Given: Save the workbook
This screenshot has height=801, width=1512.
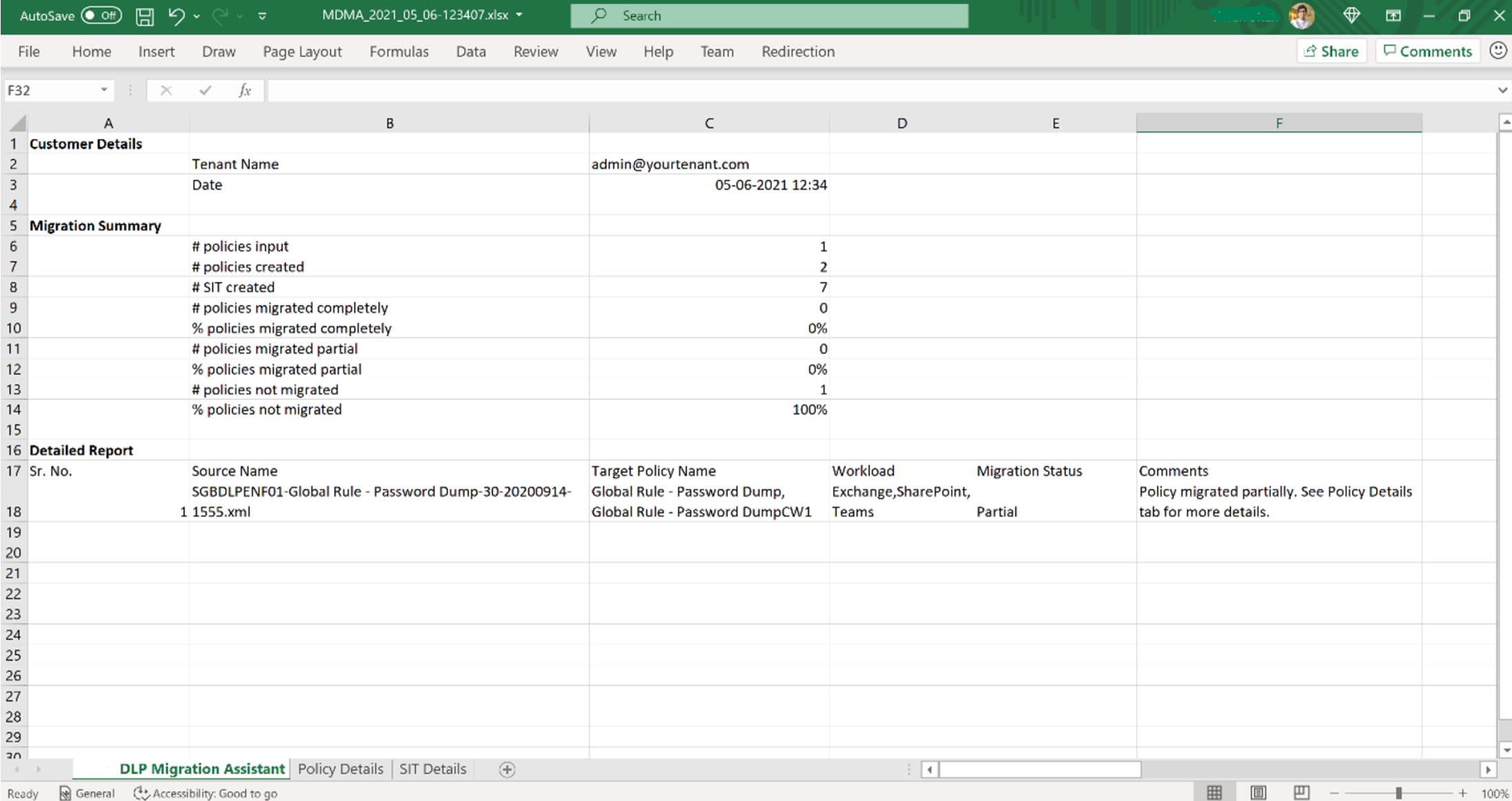Looking at the screenshot, I should (144, 15).
